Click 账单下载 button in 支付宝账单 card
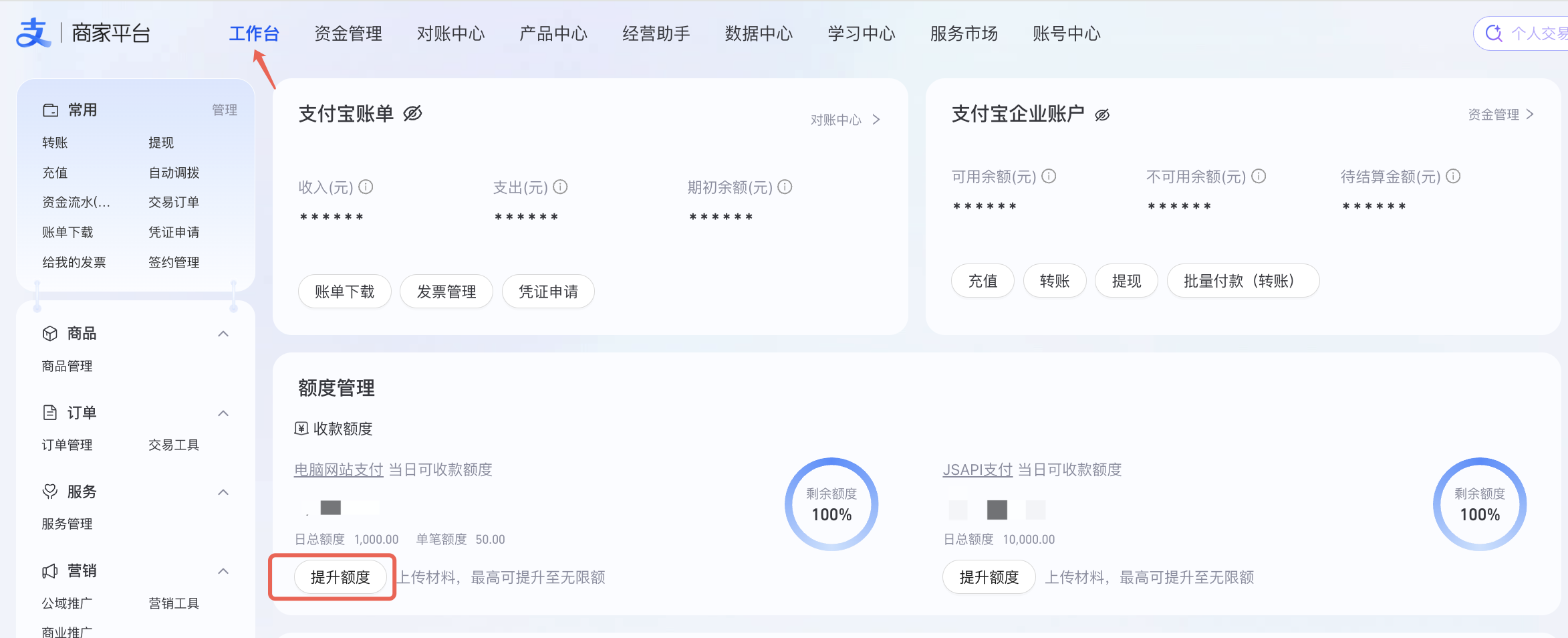 pyautogui.click(x=345, y=292)
